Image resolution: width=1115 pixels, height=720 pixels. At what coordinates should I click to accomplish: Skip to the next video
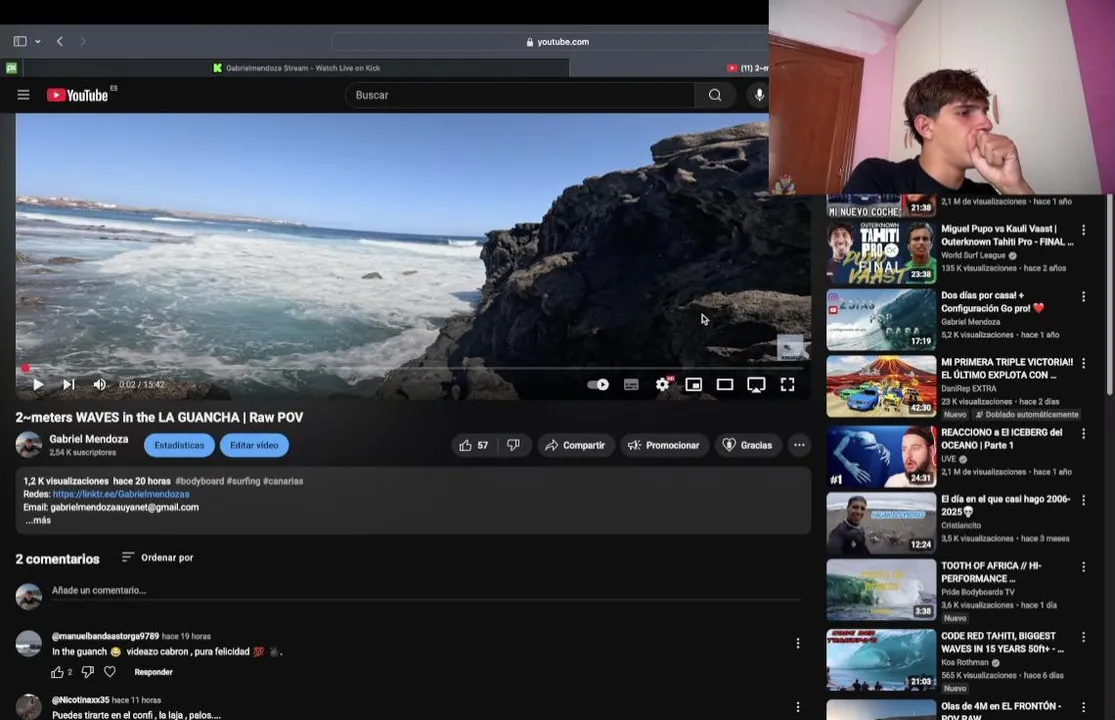click(x=69, y=385)
